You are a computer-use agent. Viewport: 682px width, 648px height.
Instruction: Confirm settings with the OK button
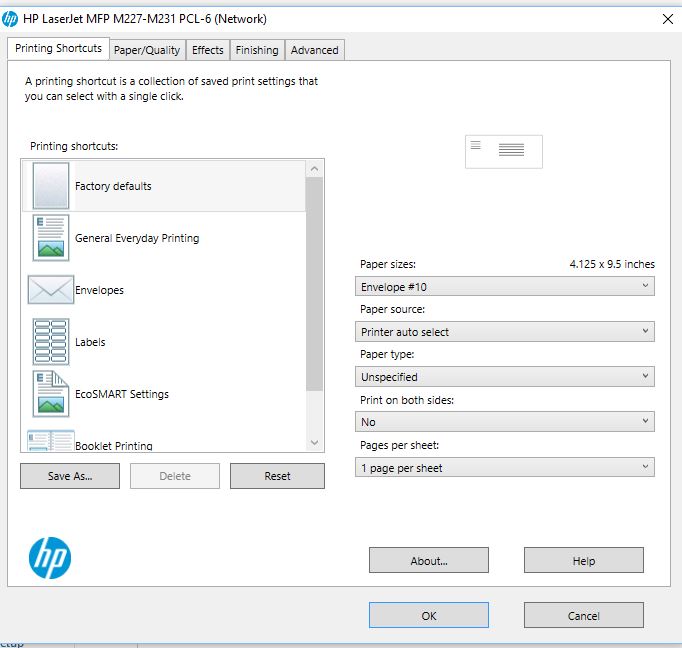[x=429, y=615]
